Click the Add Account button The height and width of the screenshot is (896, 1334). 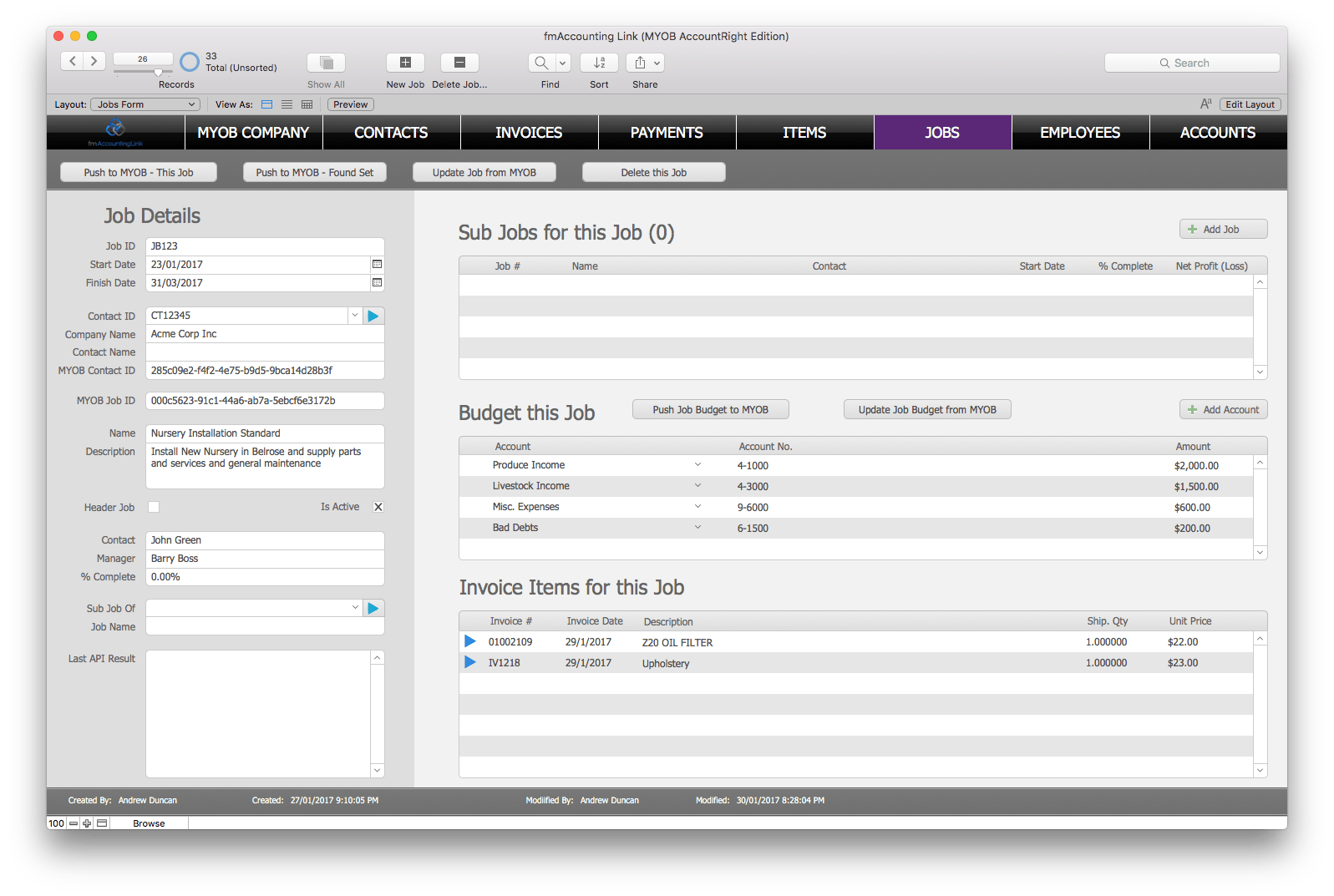pos(1224,409)
